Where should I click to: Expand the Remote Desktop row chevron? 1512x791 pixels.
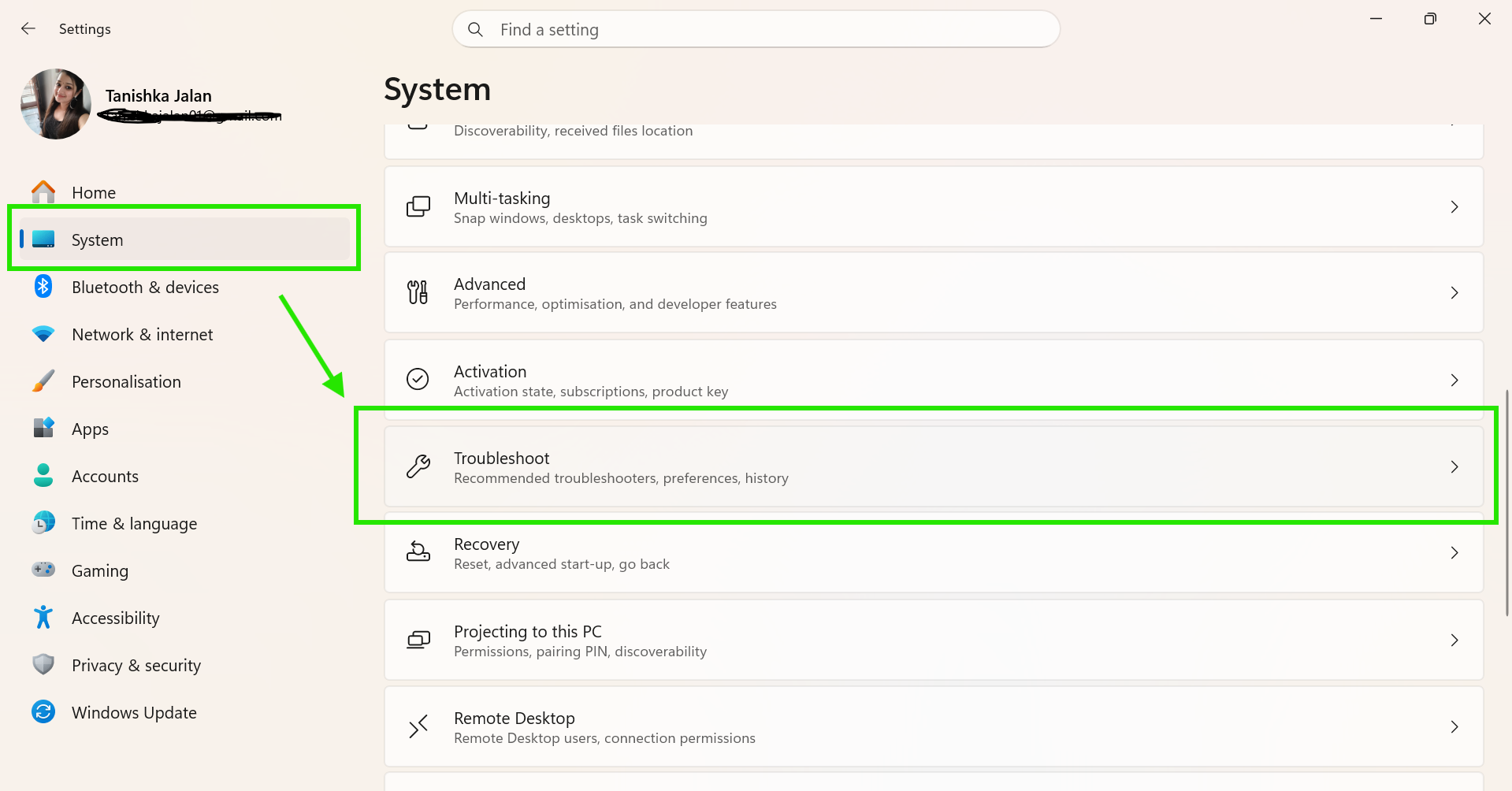[1454, 726]
